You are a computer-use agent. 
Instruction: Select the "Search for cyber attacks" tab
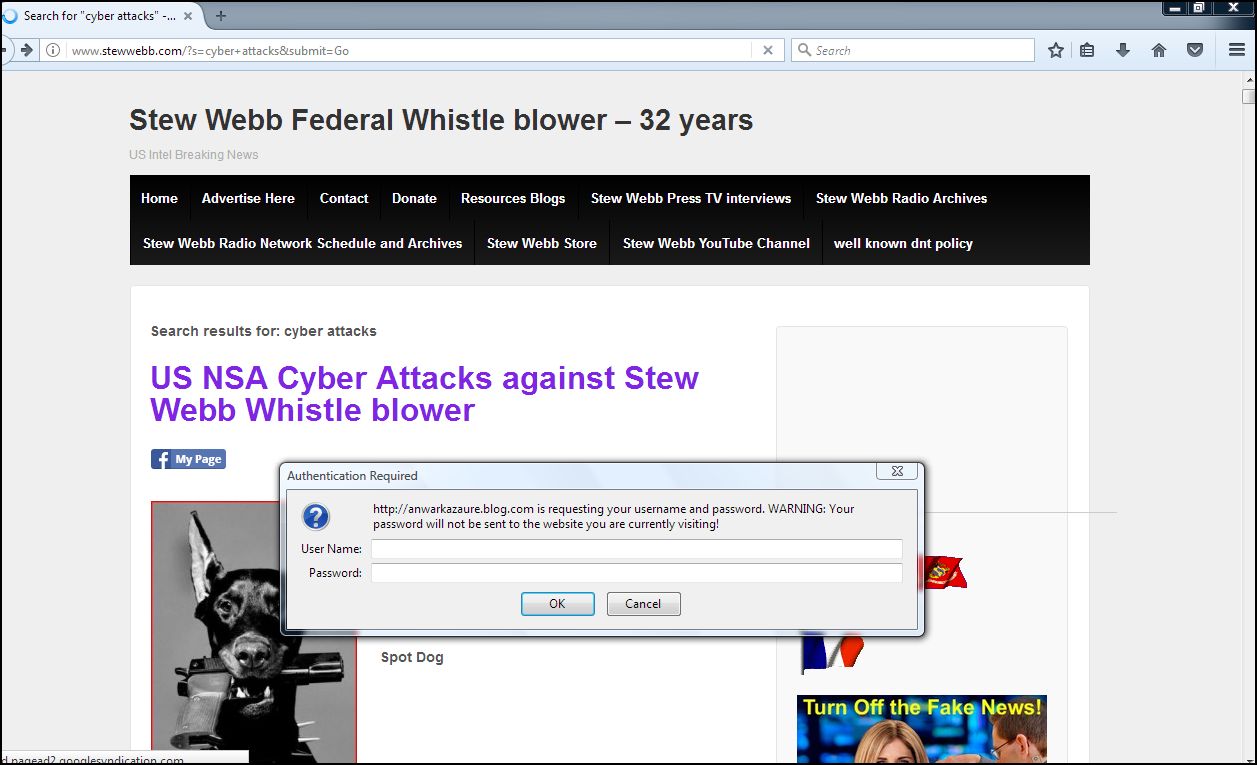tap(100, 16)
